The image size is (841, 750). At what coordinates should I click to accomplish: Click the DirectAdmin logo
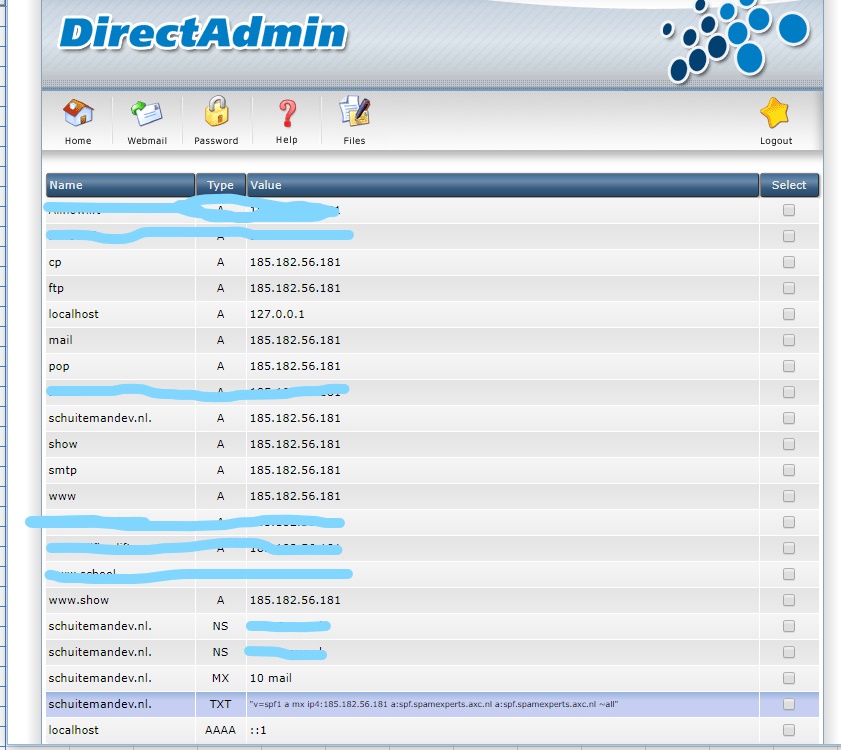coord(203,33)
